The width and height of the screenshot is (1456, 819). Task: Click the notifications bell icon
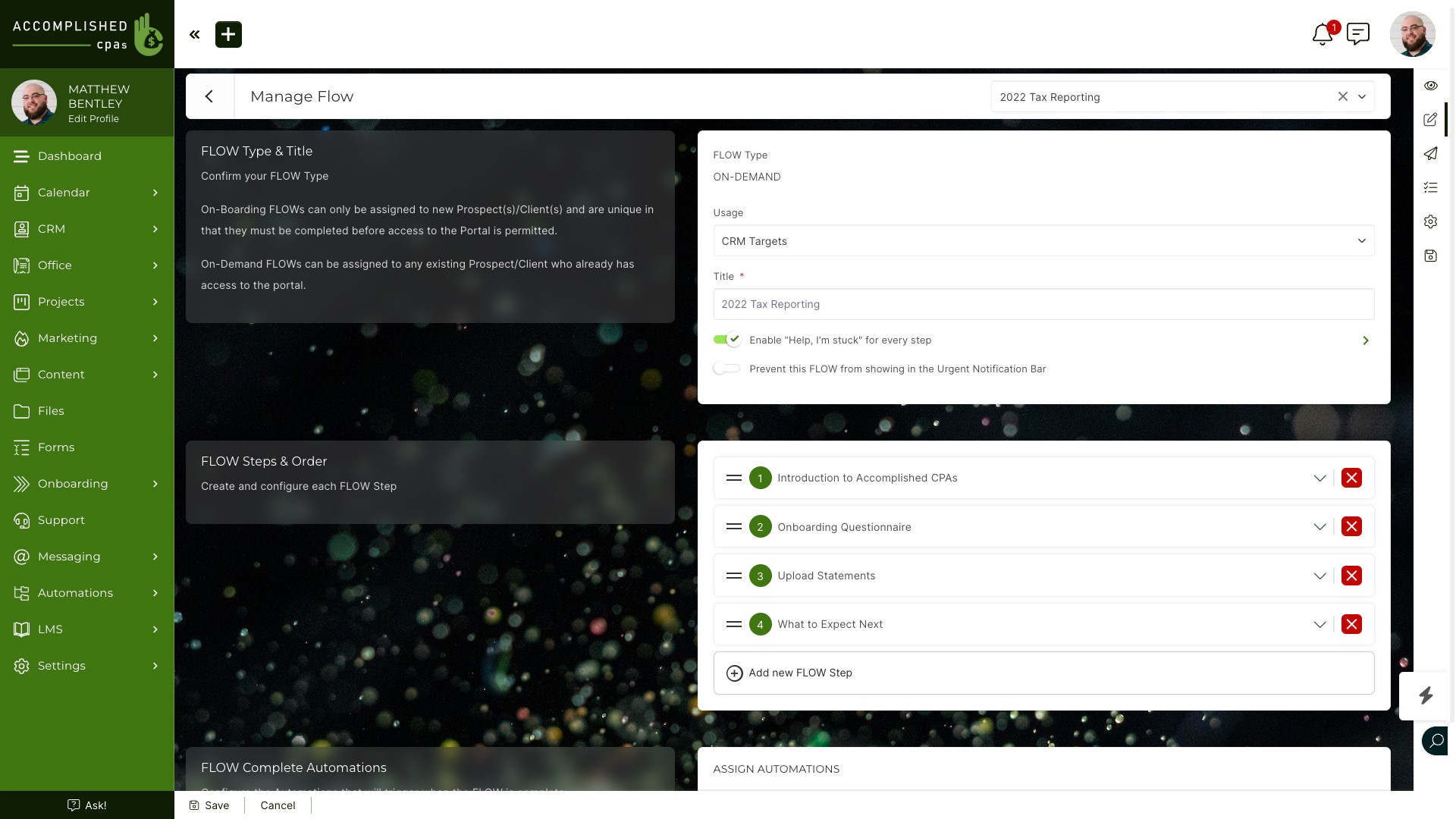(x=1322, y=35)
